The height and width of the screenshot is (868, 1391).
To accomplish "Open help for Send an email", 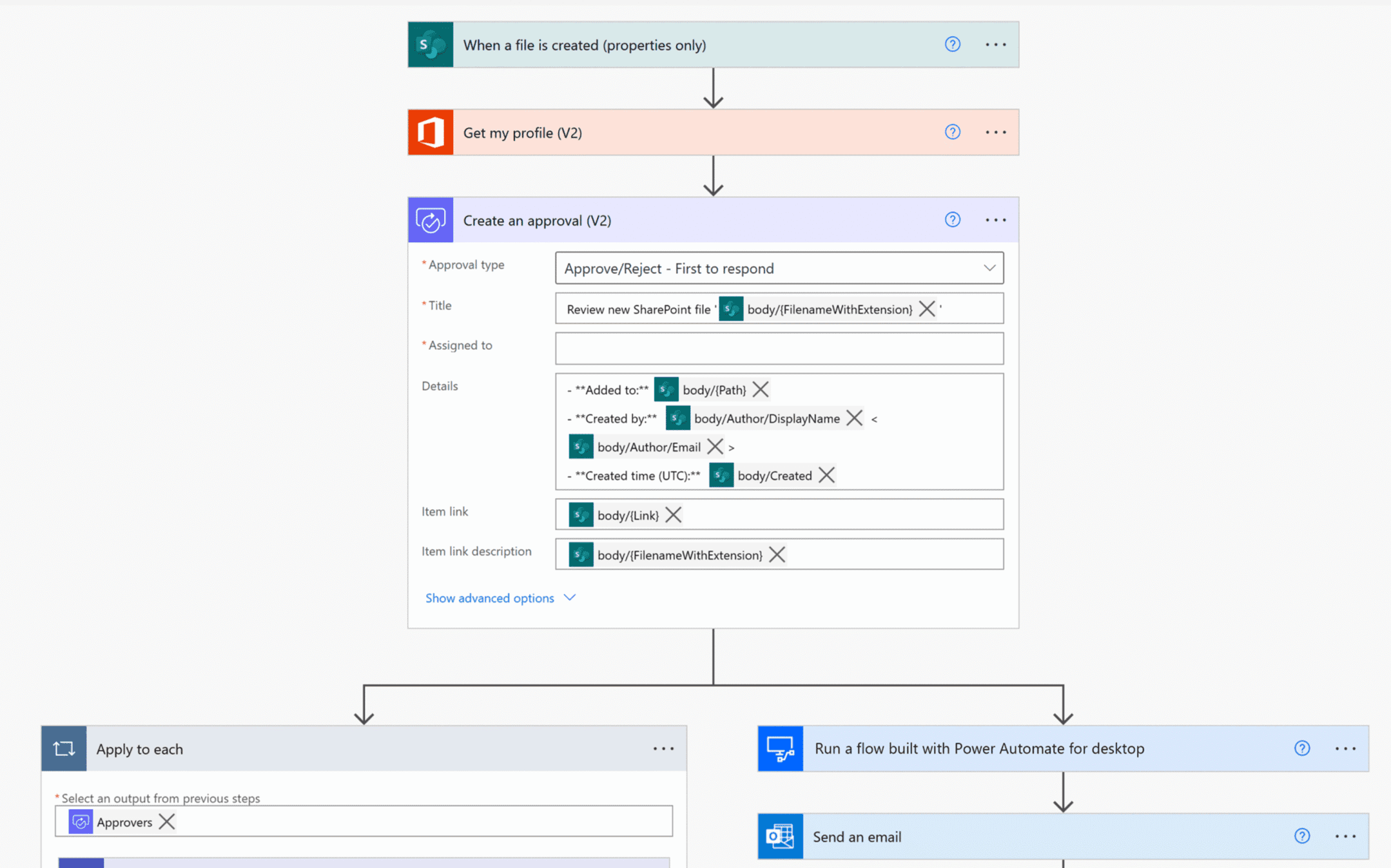I will [x=1301, y=836].
